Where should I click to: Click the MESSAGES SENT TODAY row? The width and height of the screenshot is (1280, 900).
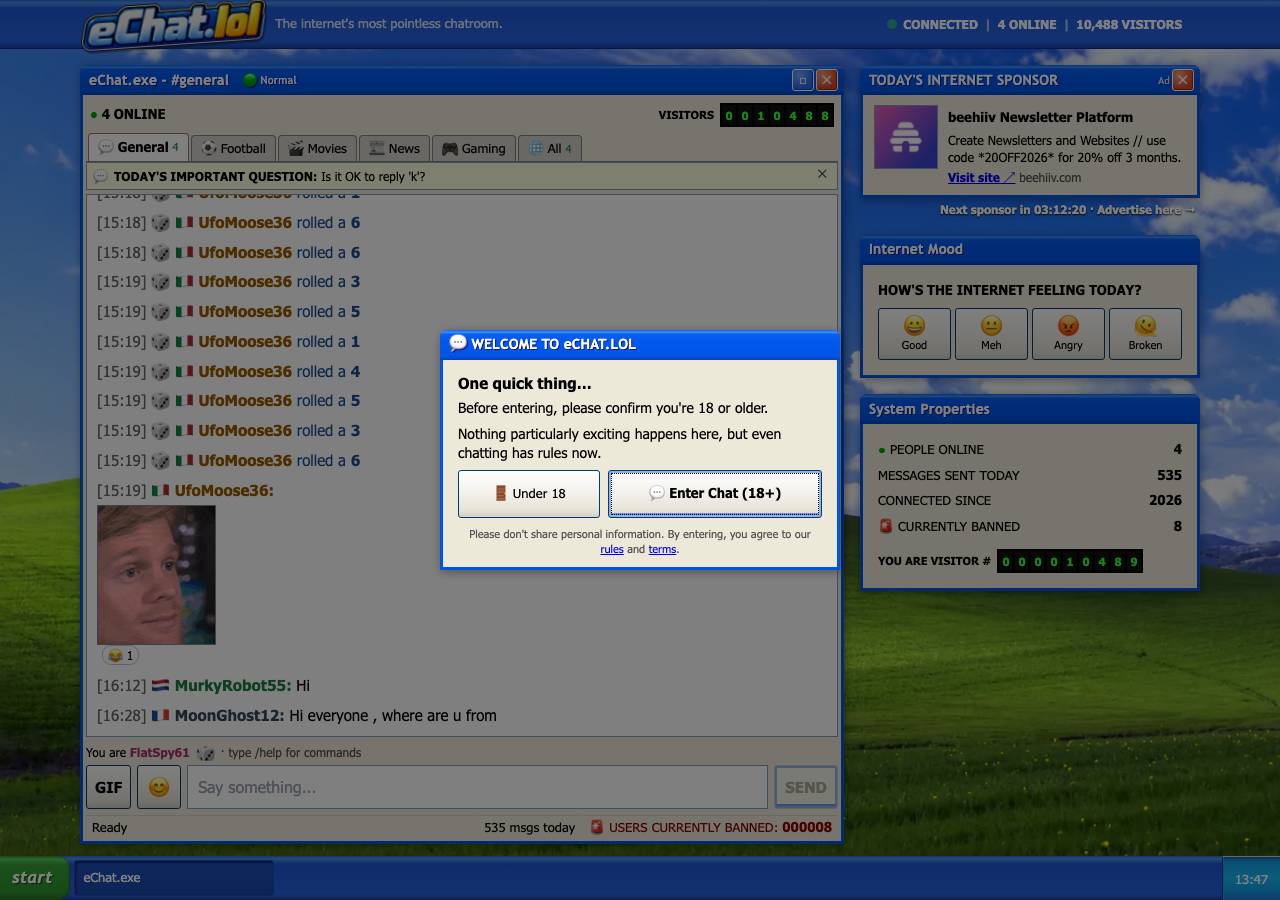[1030, 475]
